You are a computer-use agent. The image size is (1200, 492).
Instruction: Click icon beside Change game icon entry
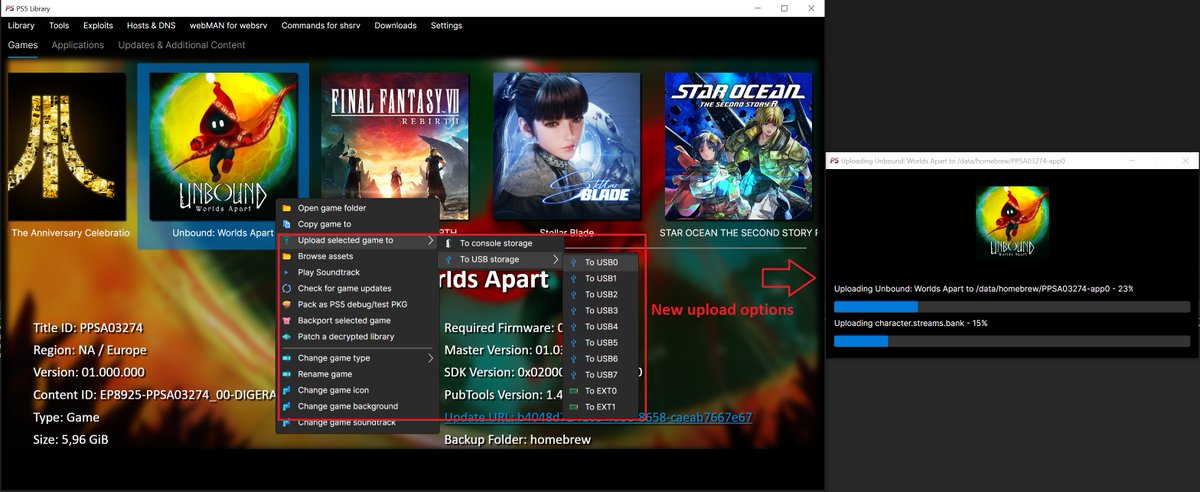[x=287, y=390]
